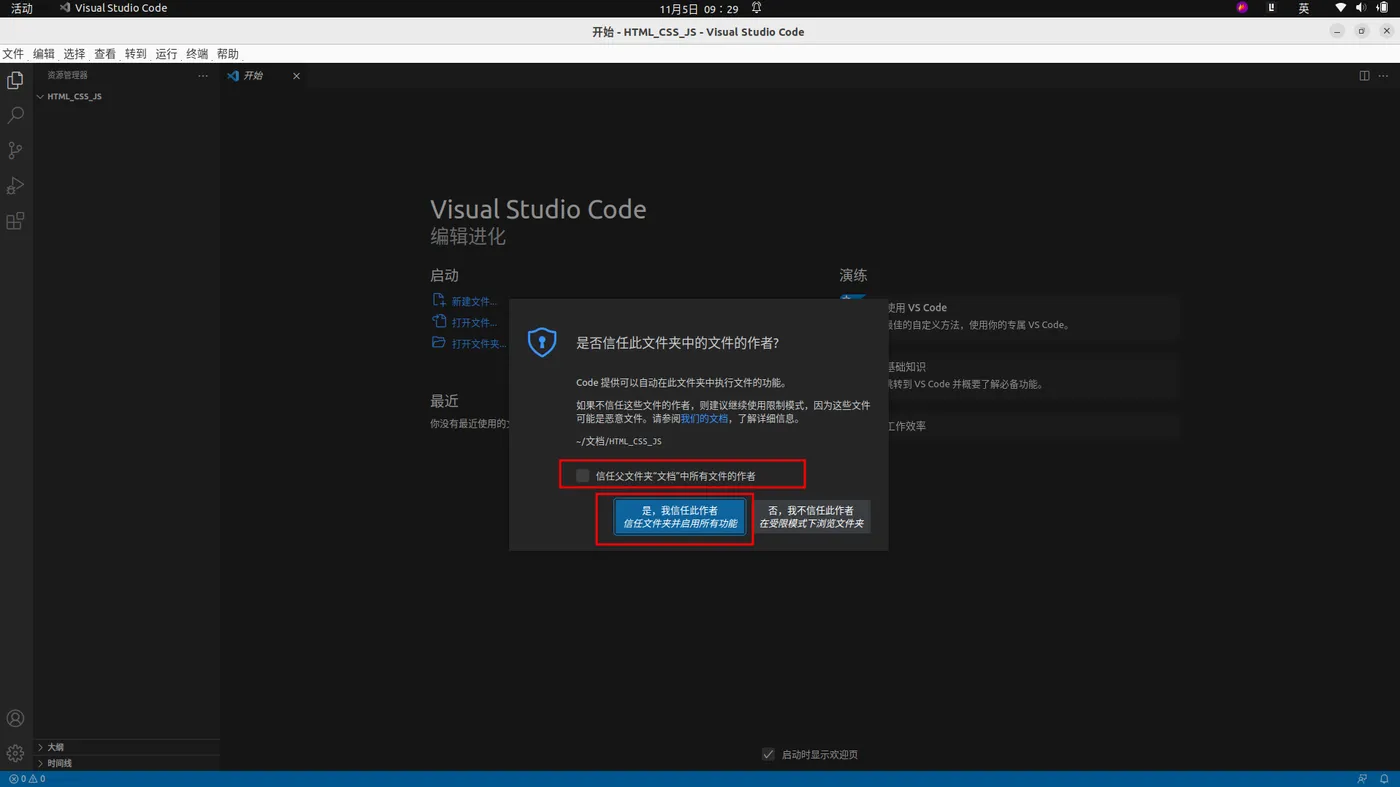The image size is (1400, 787).
Task: Open the 终端 menu
Action: pyautogui.click(x=197, y=54)
